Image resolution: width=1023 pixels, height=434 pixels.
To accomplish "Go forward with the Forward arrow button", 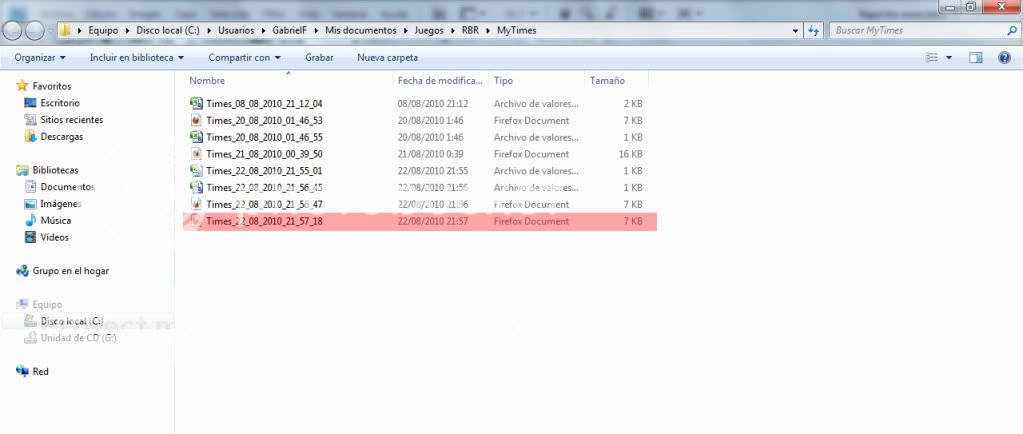I will coord(35,30).
